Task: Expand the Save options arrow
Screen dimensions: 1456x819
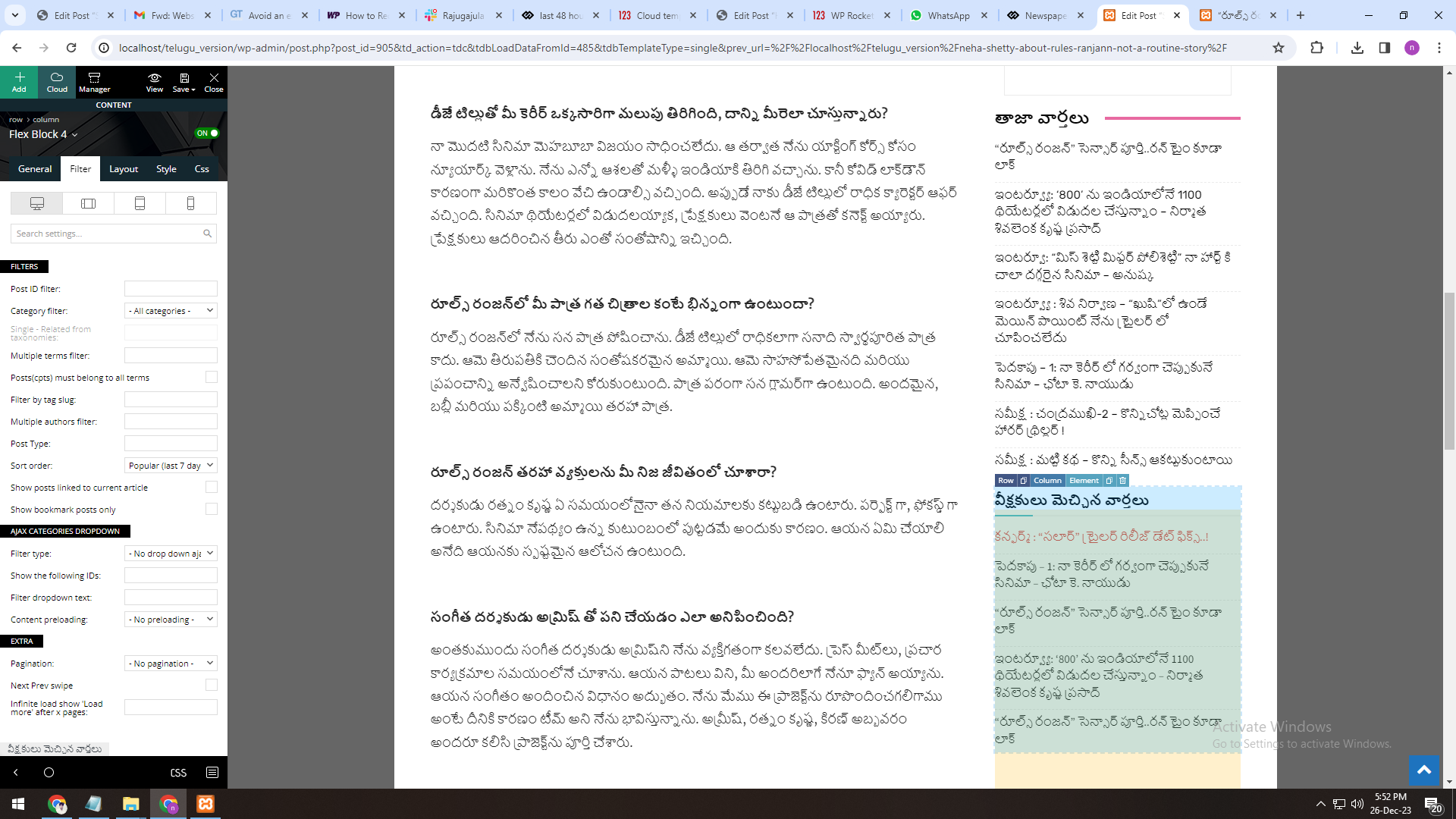Action: tap(193, 89)
